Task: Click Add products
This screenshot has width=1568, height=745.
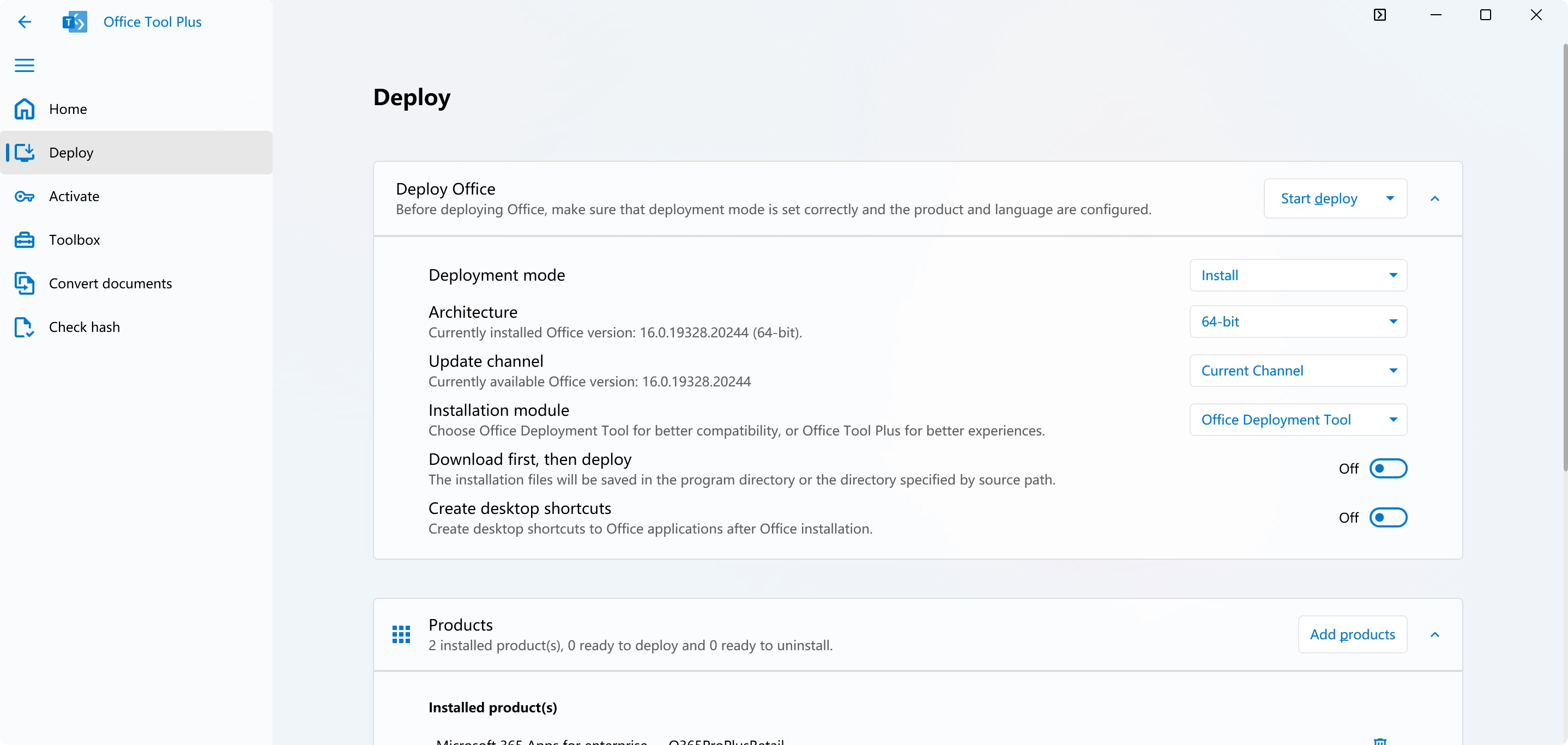Action: [x=1353, y=634]
